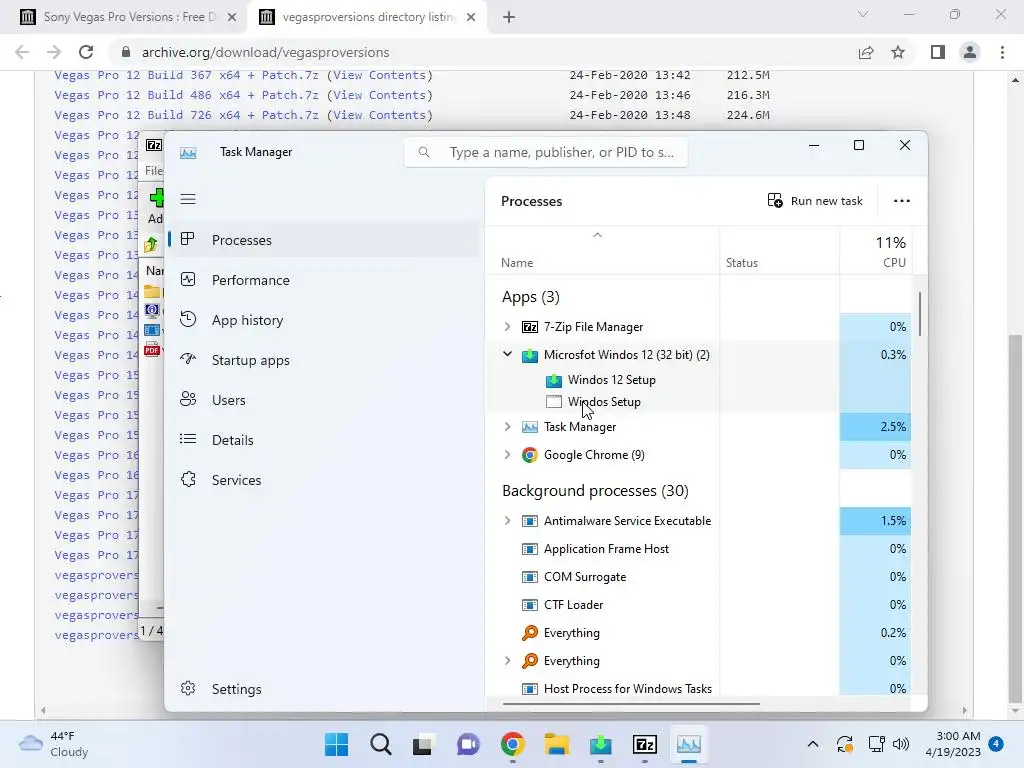Open taskbar Search
1024x768 pixels.
(380, 744)
